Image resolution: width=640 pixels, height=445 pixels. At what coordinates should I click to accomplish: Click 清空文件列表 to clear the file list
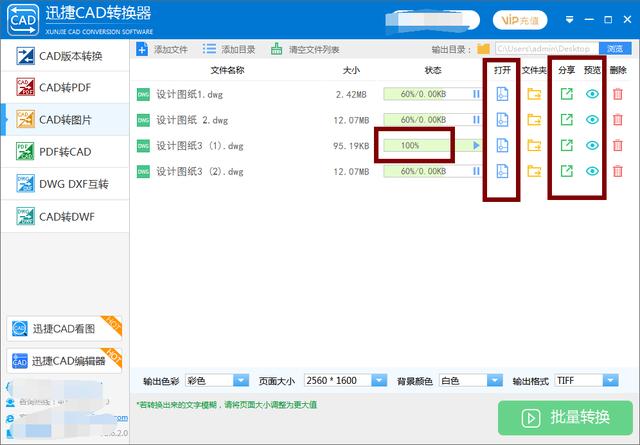(x=305, y=49)
